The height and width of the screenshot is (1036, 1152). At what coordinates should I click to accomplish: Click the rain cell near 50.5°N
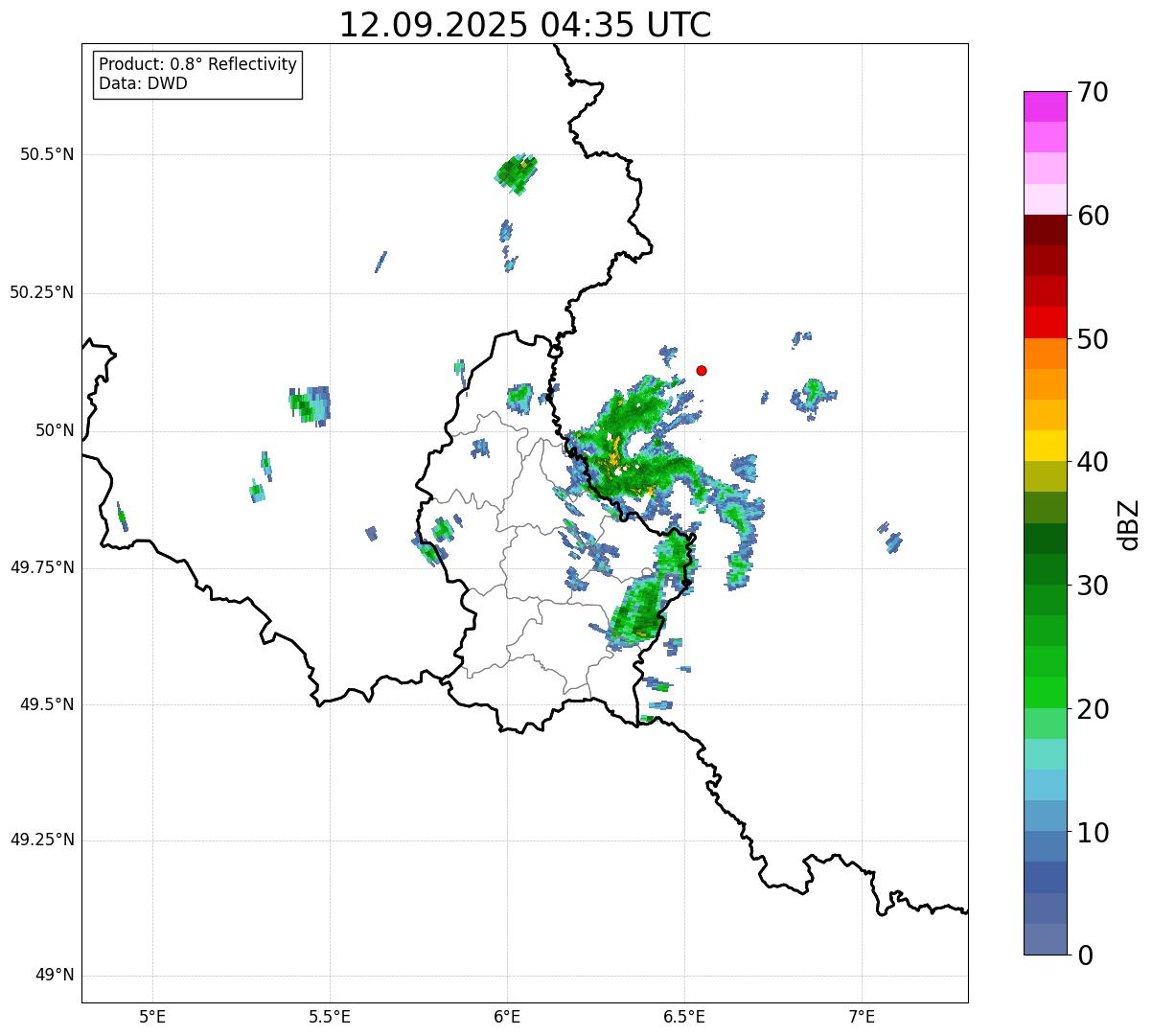[517, 173]
